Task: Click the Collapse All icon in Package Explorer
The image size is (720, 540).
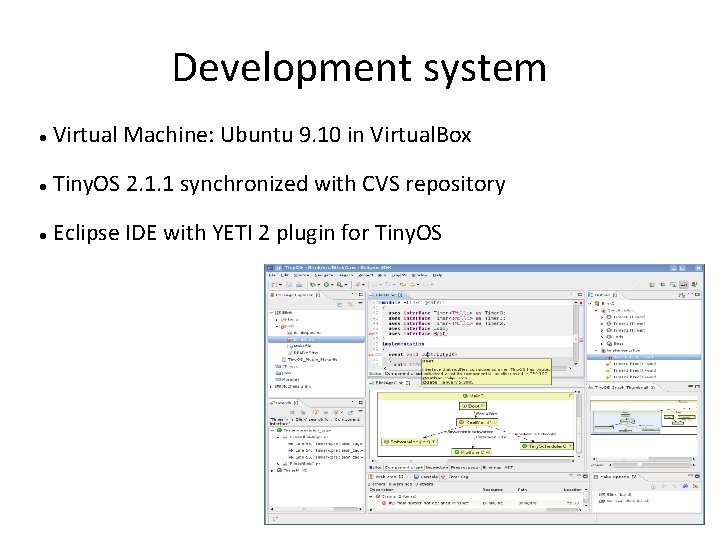Action: (x=340, y=304)
